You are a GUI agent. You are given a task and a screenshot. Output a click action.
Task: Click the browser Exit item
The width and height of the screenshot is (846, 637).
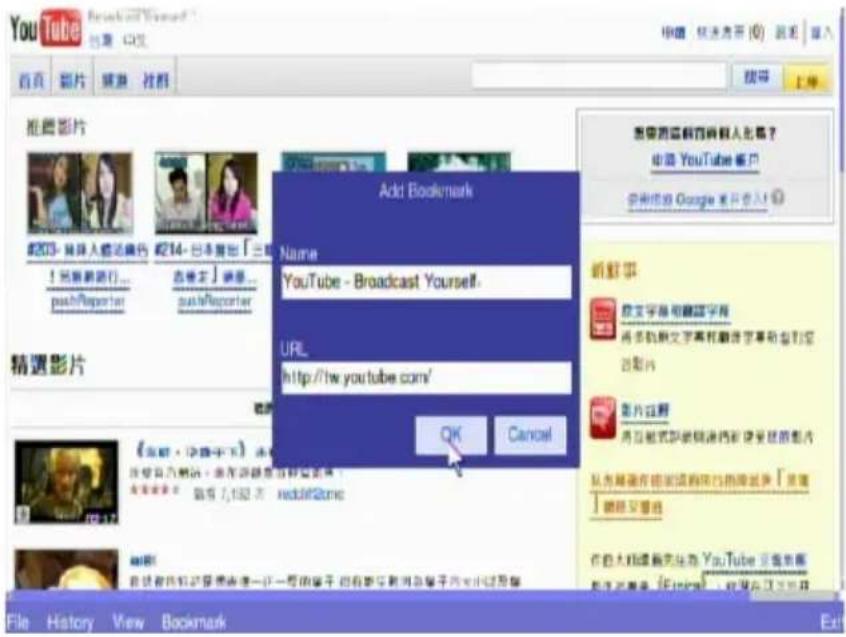pos(830,622)
